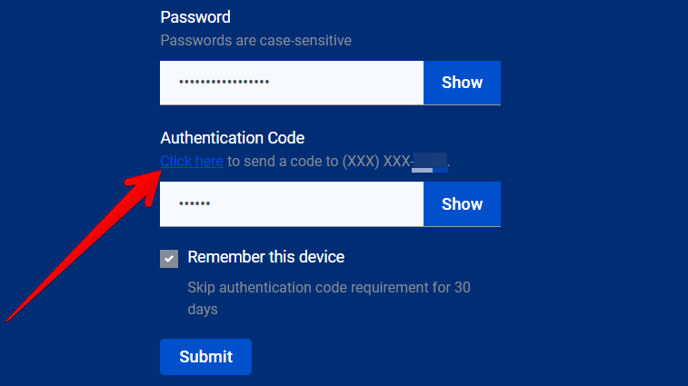
Task: Click the blurred phone number digits
Action: (x=430, y=162)
